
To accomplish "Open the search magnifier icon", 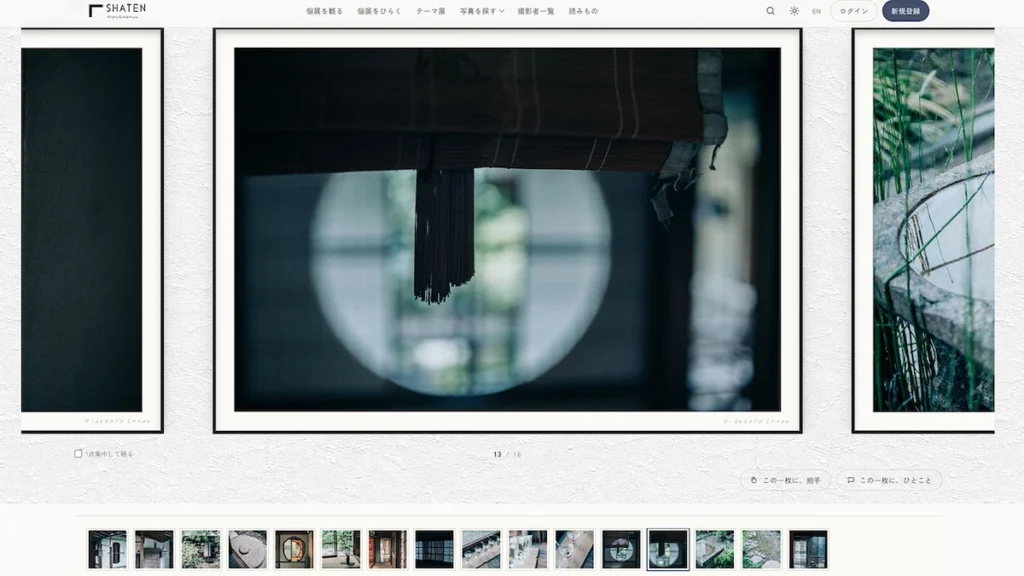I will click(771, 11).
